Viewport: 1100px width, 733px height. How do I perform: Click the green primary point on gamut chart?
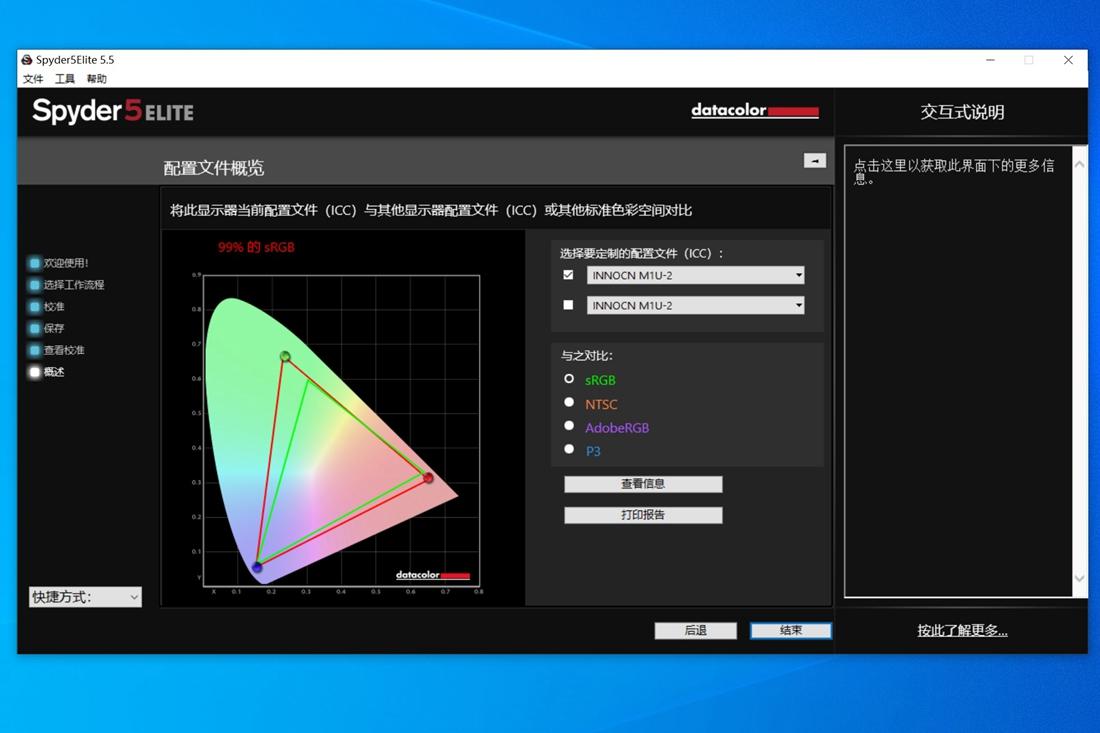tap(285, 356)
